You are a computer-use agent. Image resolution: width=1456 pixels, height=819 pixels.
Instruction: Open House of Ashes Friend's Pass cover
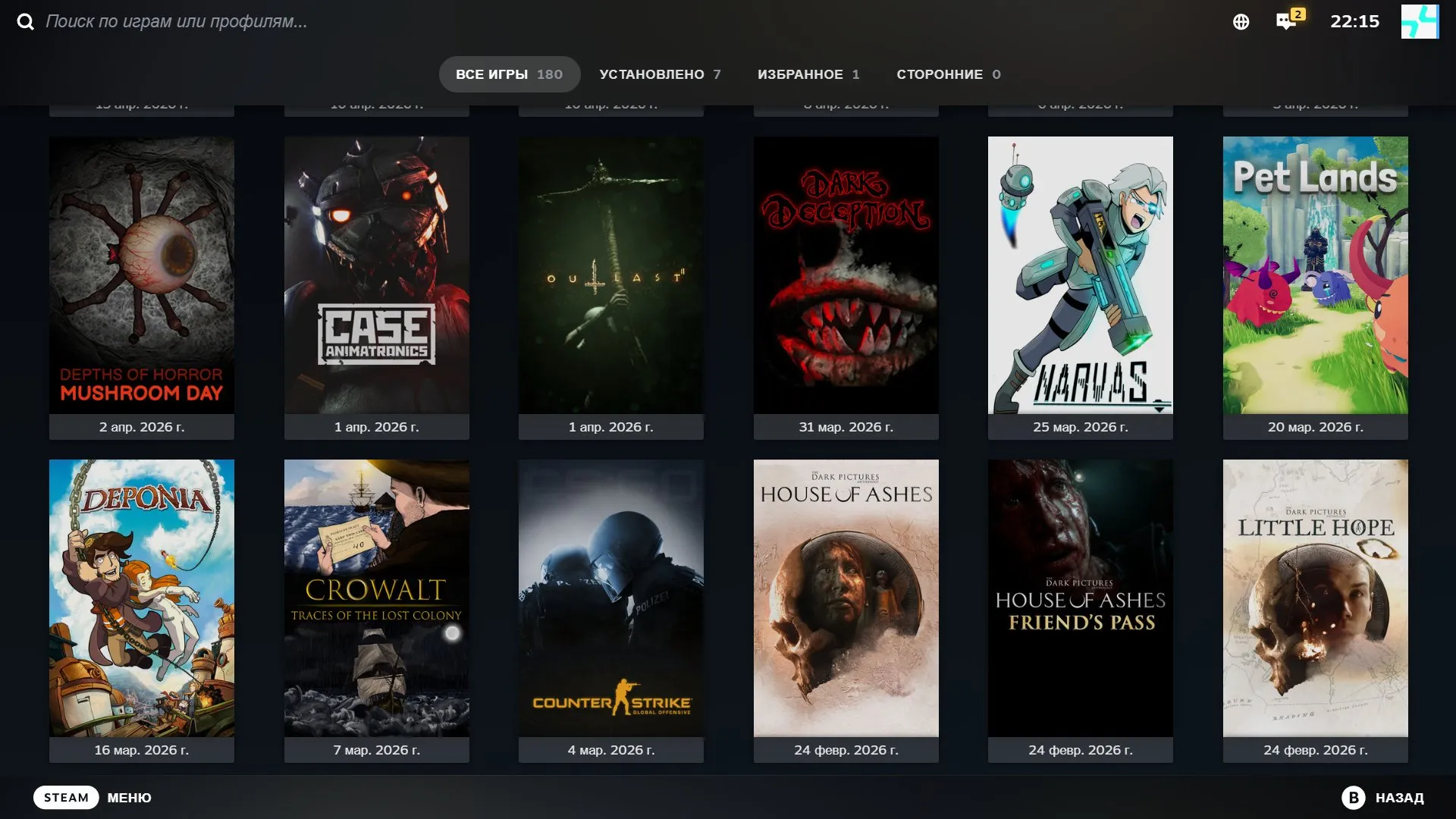(x=1081, y=598)
